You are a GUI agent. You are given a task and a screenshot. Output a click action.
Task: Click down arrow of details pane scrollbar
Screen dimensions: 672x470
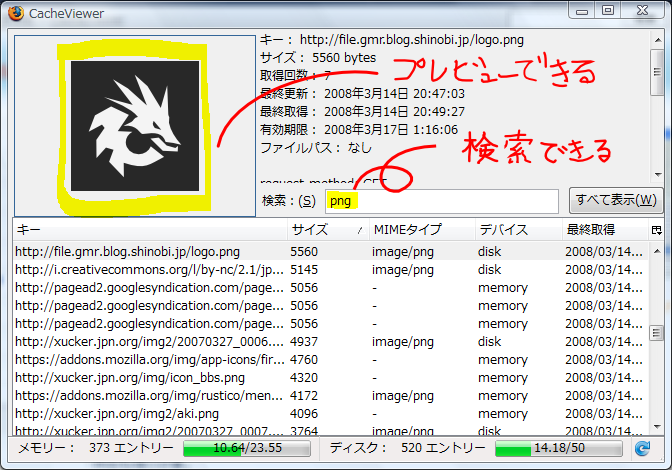click(657, 174)
